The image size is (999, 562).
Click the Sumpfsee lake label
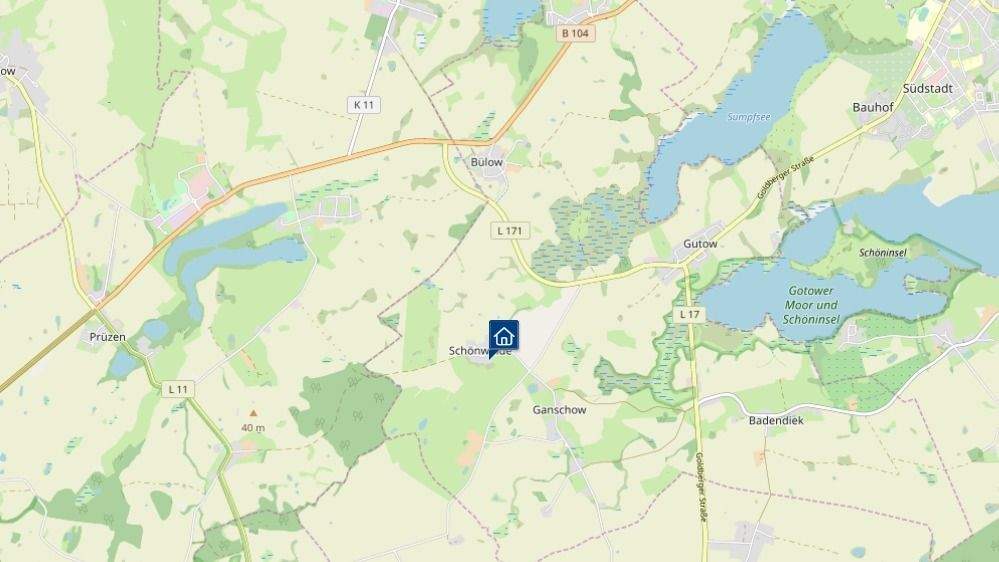pos(749,117)
